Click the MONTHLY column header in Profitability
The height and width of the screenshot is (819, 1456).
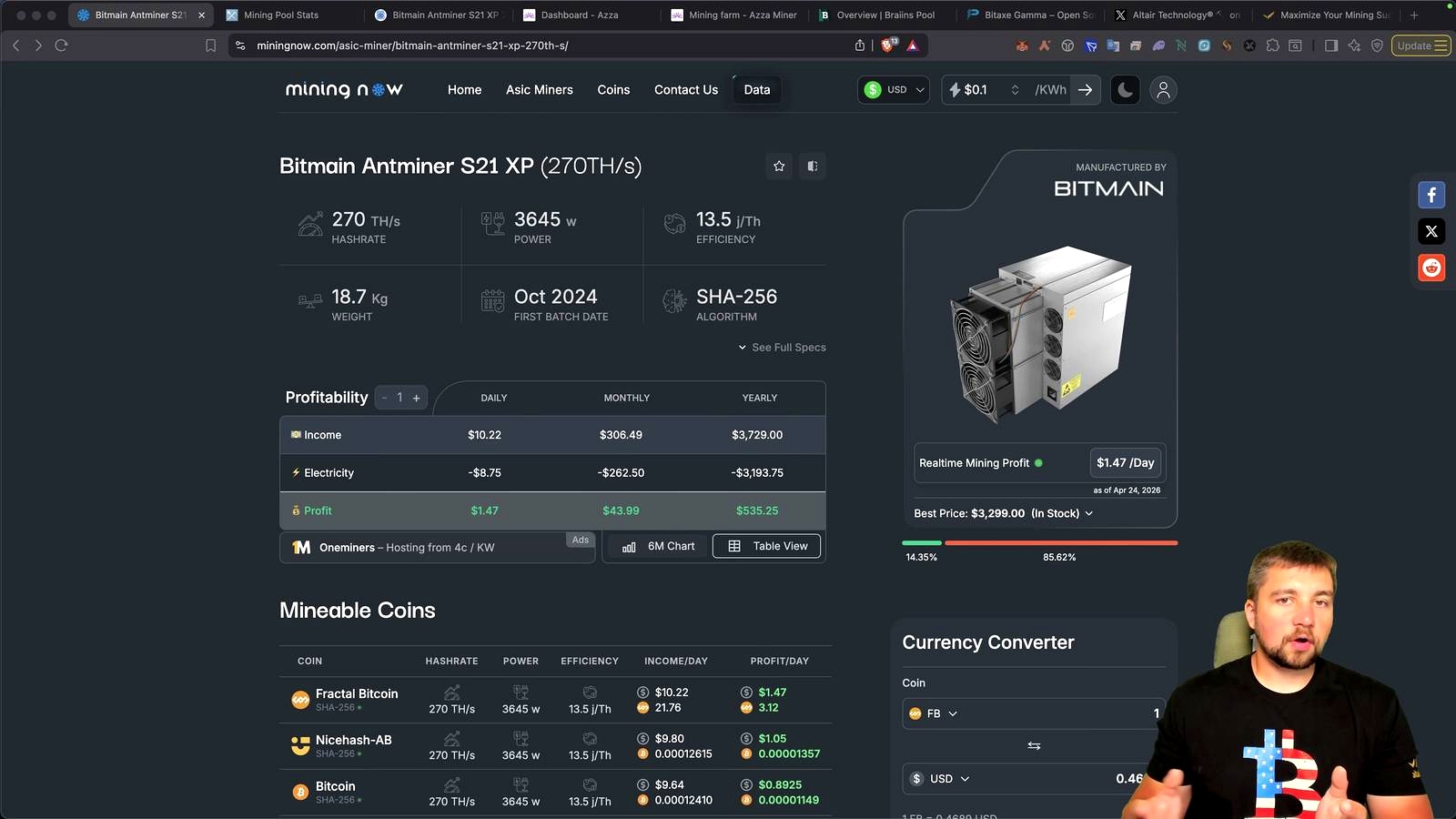[x=627, y=398]
